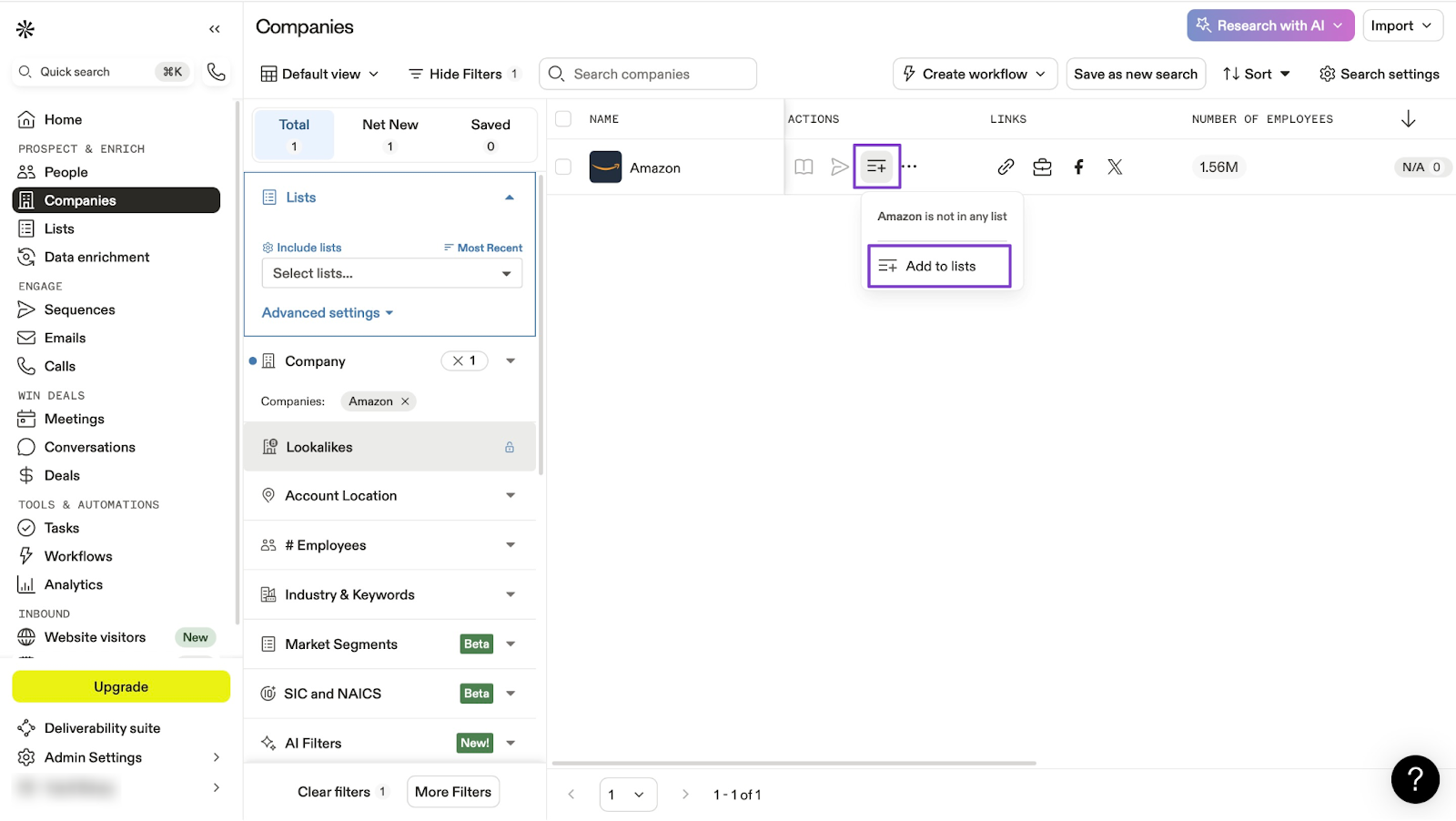Go to the next results page
Viewport: 1456px width, 821px height.
(x=685, y=795)
